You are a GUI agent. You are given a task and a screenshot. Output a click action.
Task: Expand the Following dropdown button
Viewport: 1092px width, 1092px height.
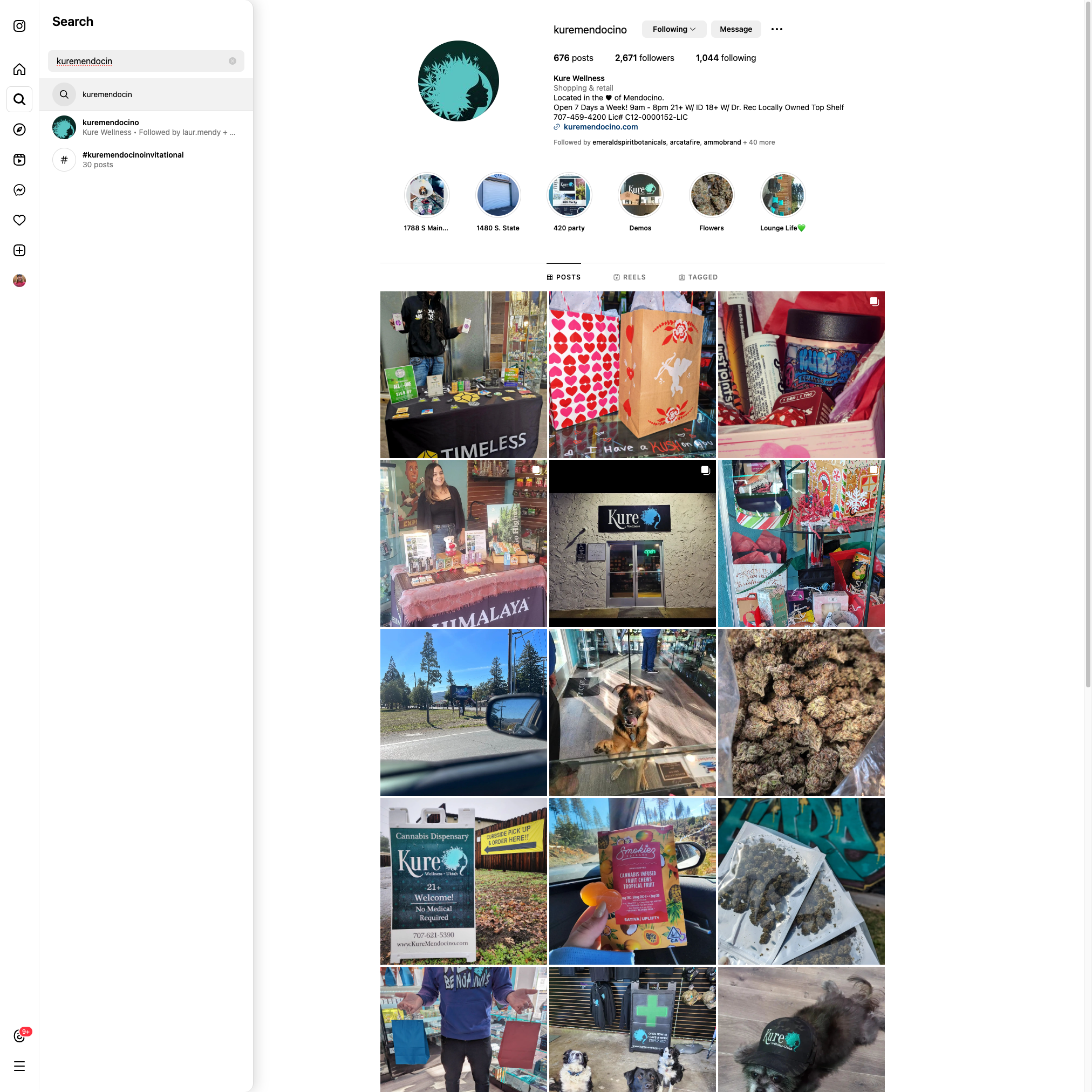673,29
